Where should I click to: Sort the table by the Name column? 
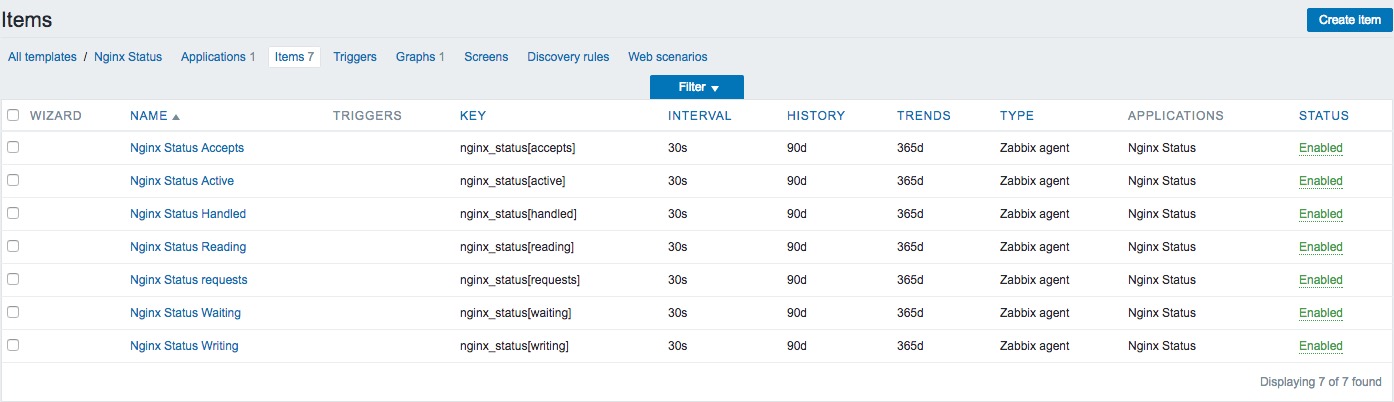(155, 116)
